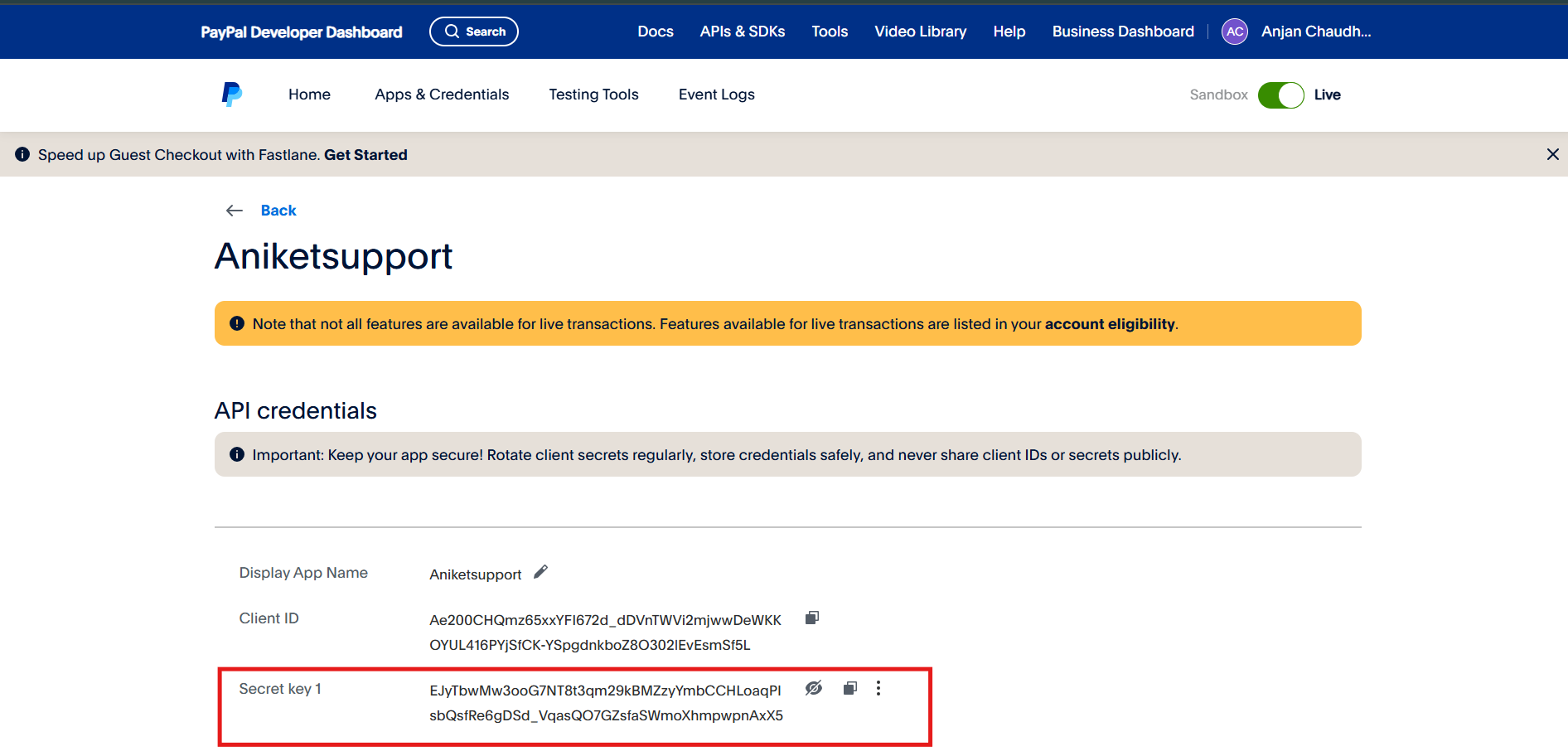Copy the Client ID to clipboard
The image size is (1568, 756).
812,618
